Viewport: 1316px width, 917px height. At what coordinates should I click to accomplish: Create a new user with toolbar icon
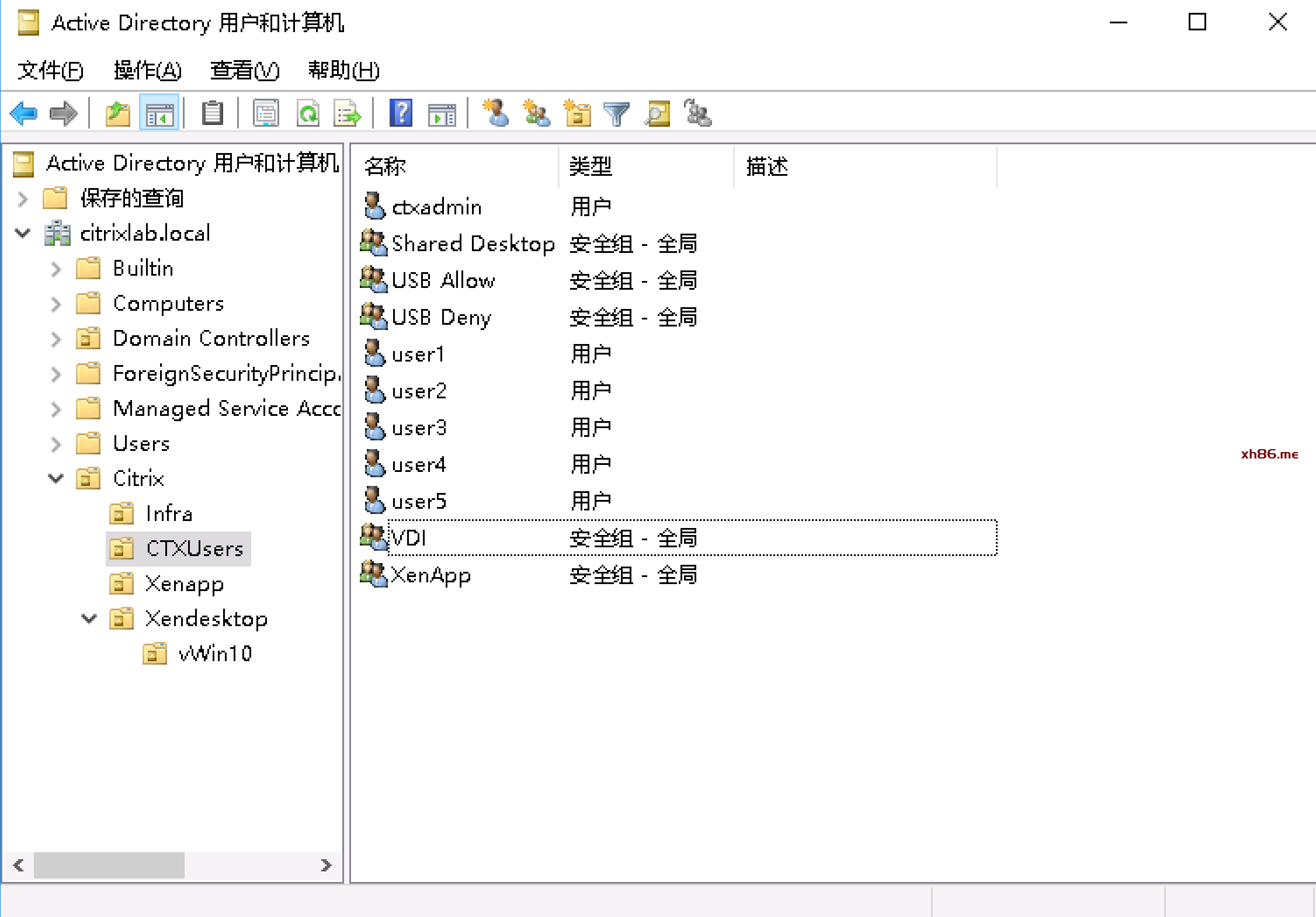point(496,113)
